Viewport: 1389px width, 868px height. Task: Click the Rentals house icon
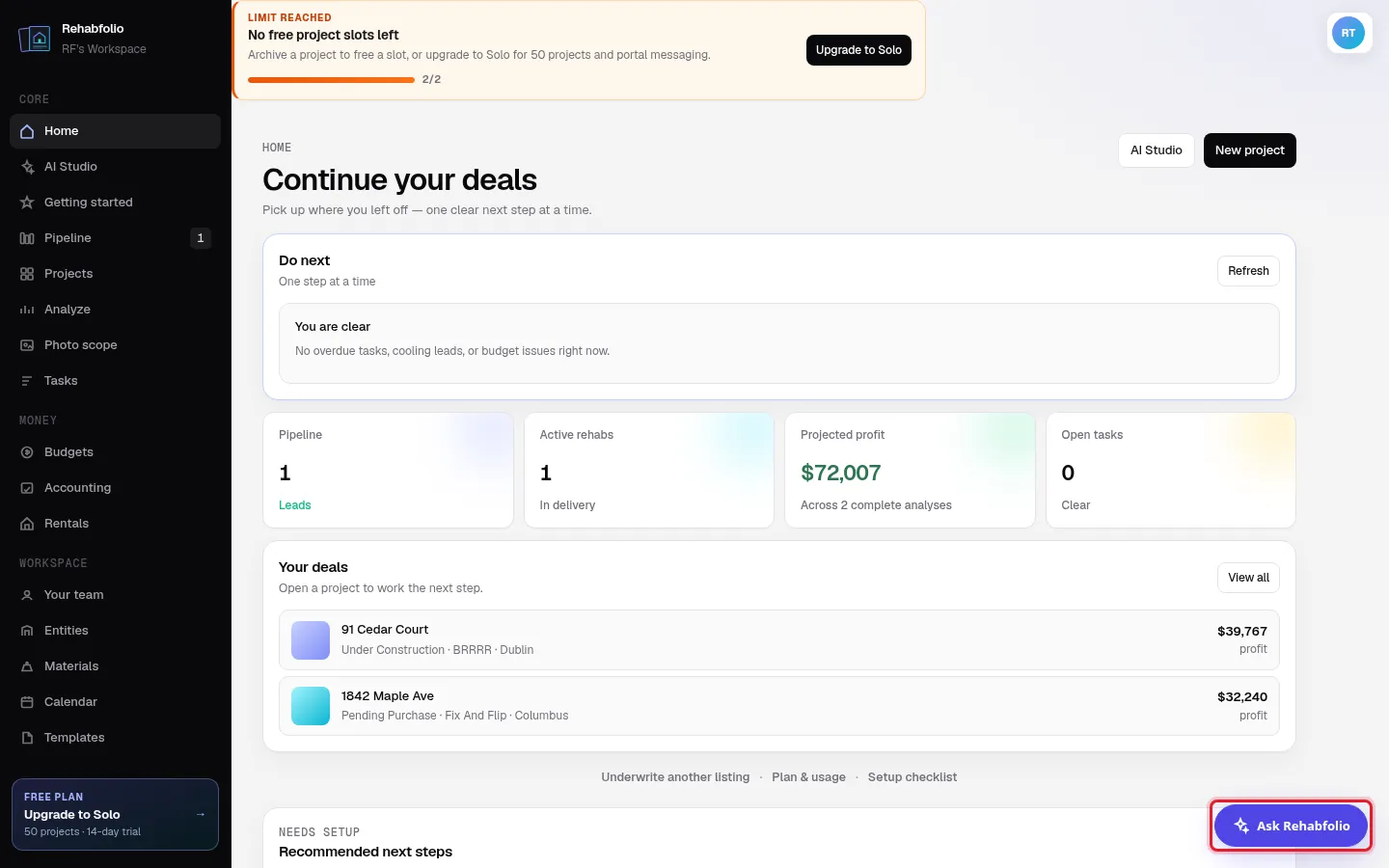pos(27,524)
